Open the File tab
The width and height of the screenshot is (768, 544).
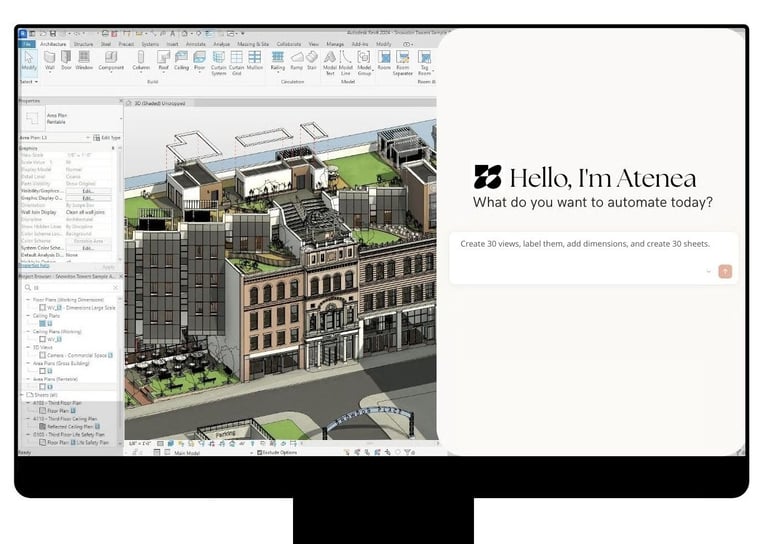27,44
